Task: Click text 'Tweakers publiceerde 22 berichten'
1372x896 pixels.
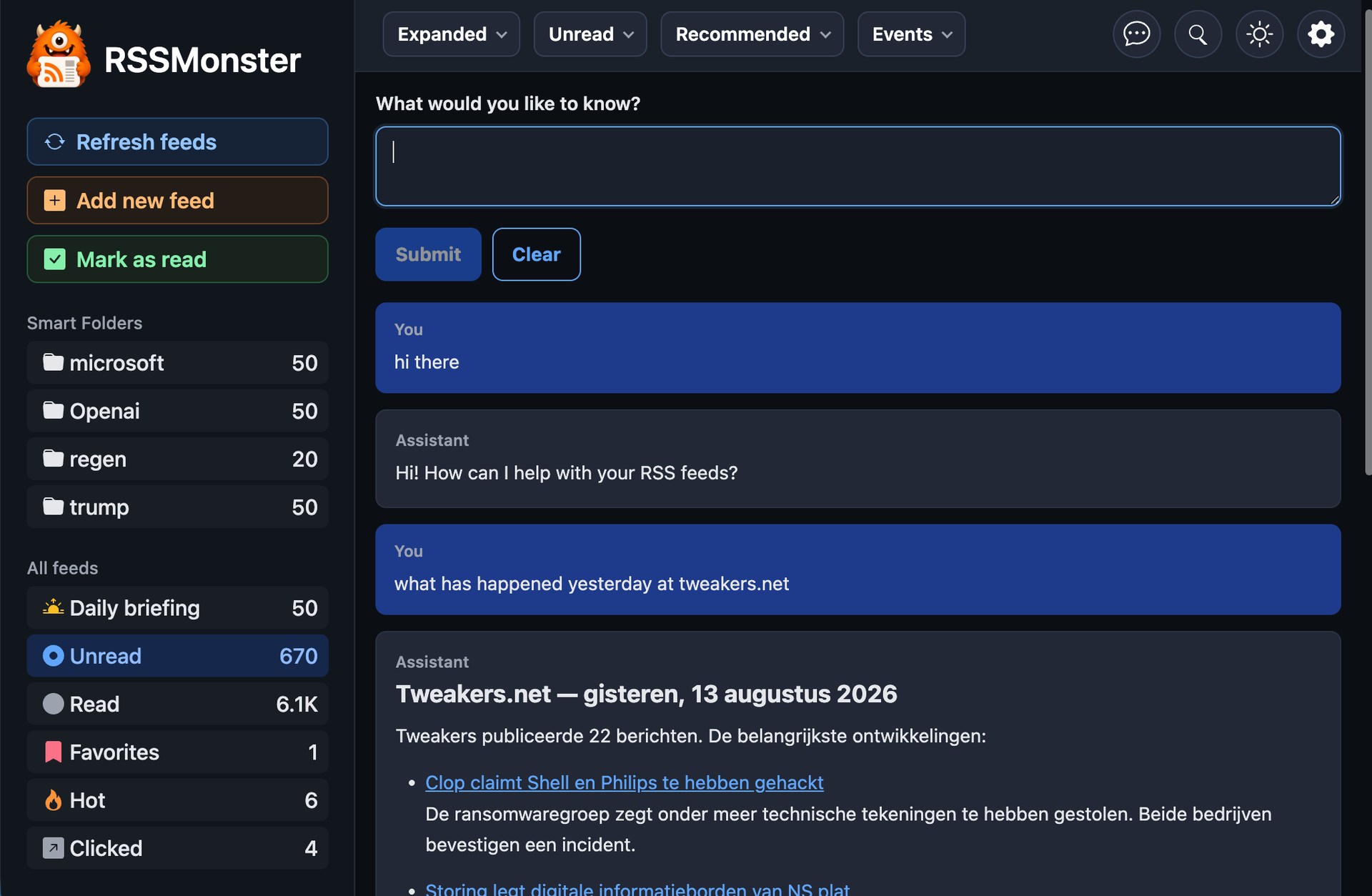Action: (548, 736)
